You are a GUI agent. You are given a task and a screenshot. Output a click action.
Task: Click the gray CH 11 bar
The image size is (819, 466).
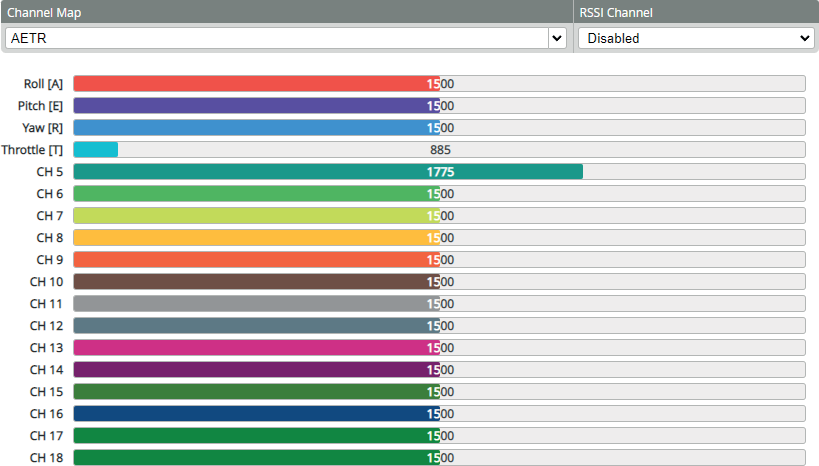click(x=439, y=304)
